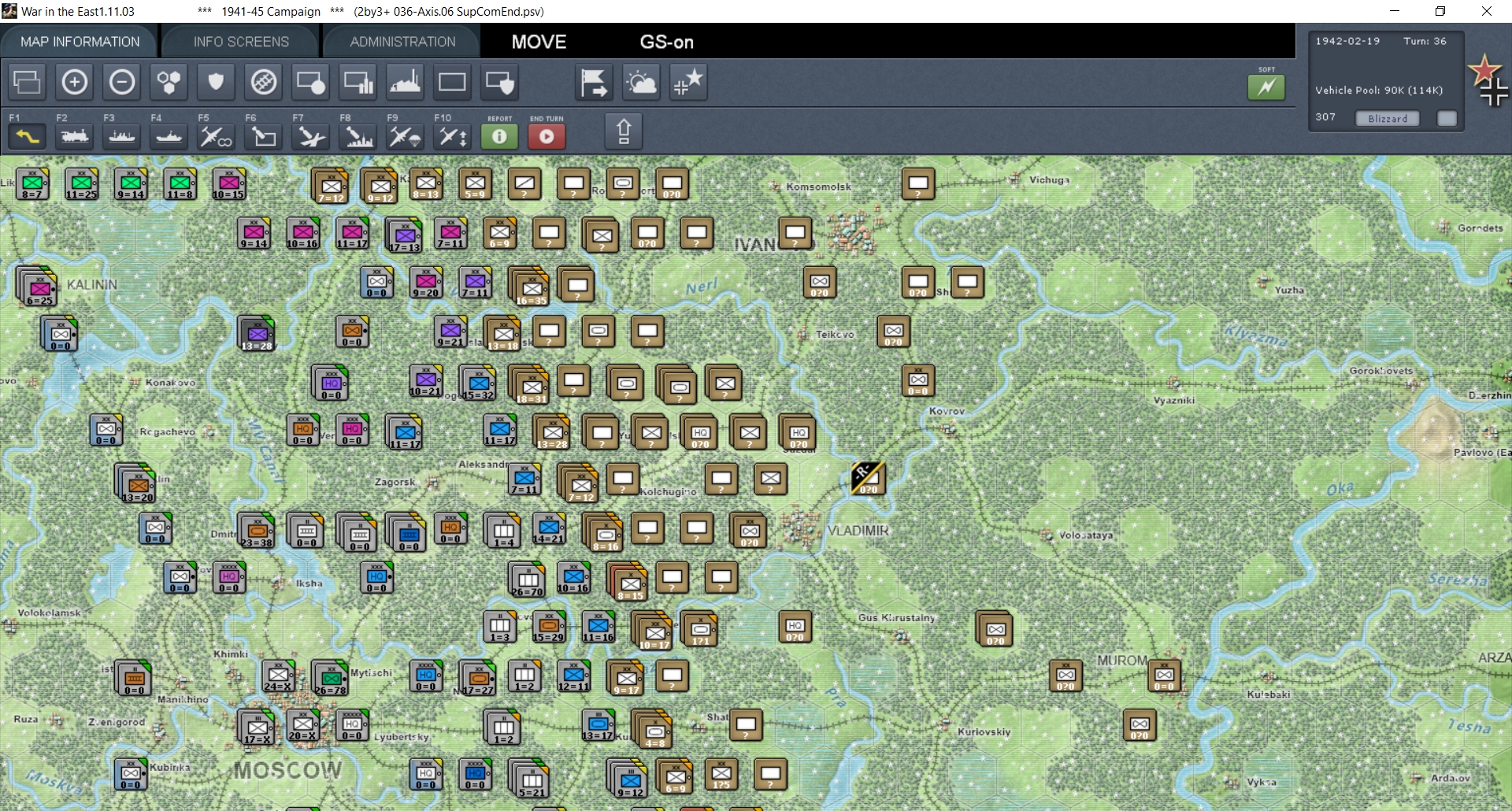The height and width of the screenshot is (811, 1512).
Task: Click the unit-with-circle display icon
Action: 310,82
